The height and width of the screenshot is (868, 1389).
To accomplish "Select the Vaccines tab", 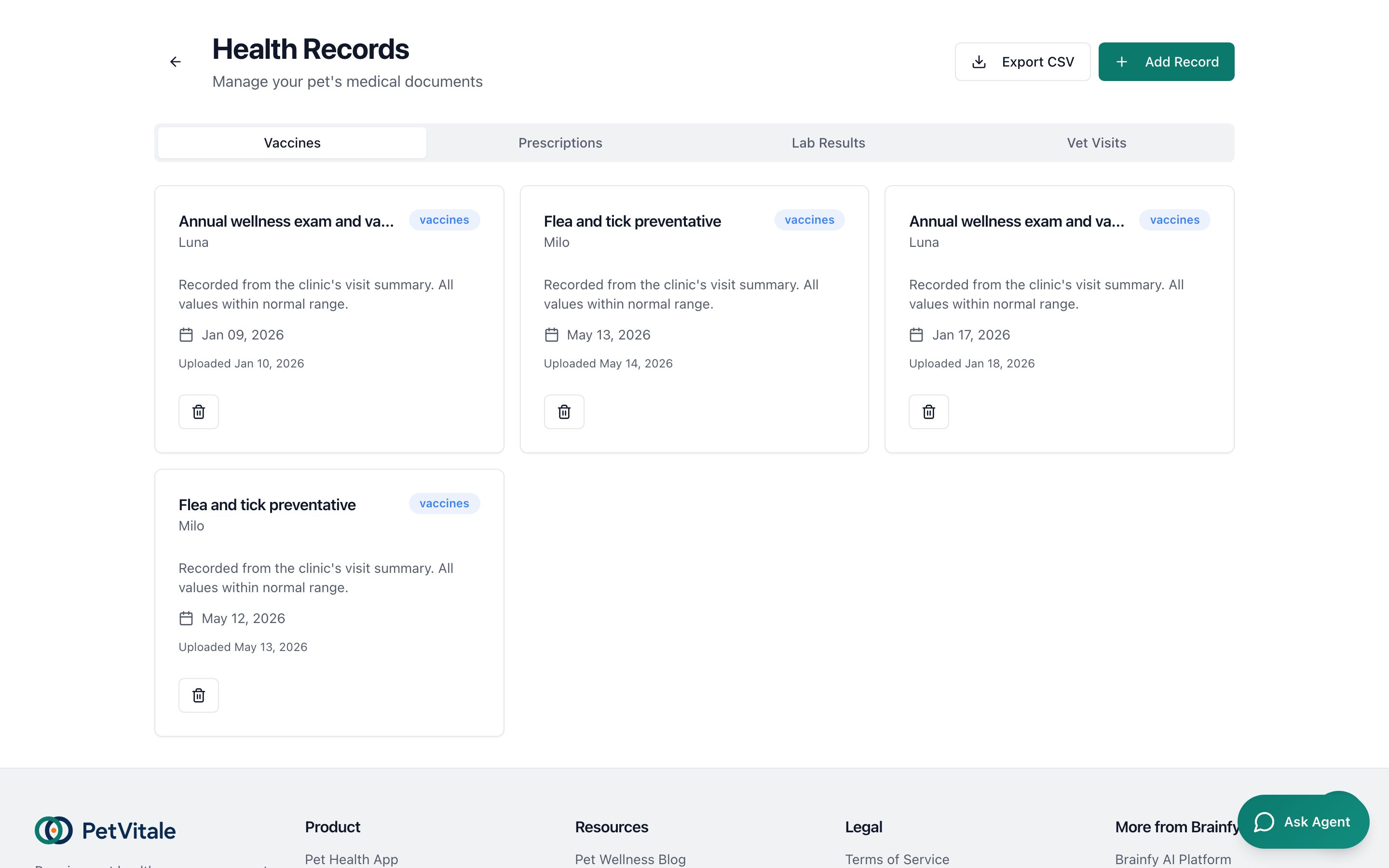I will pyautogui.click(x=292, y=143).
